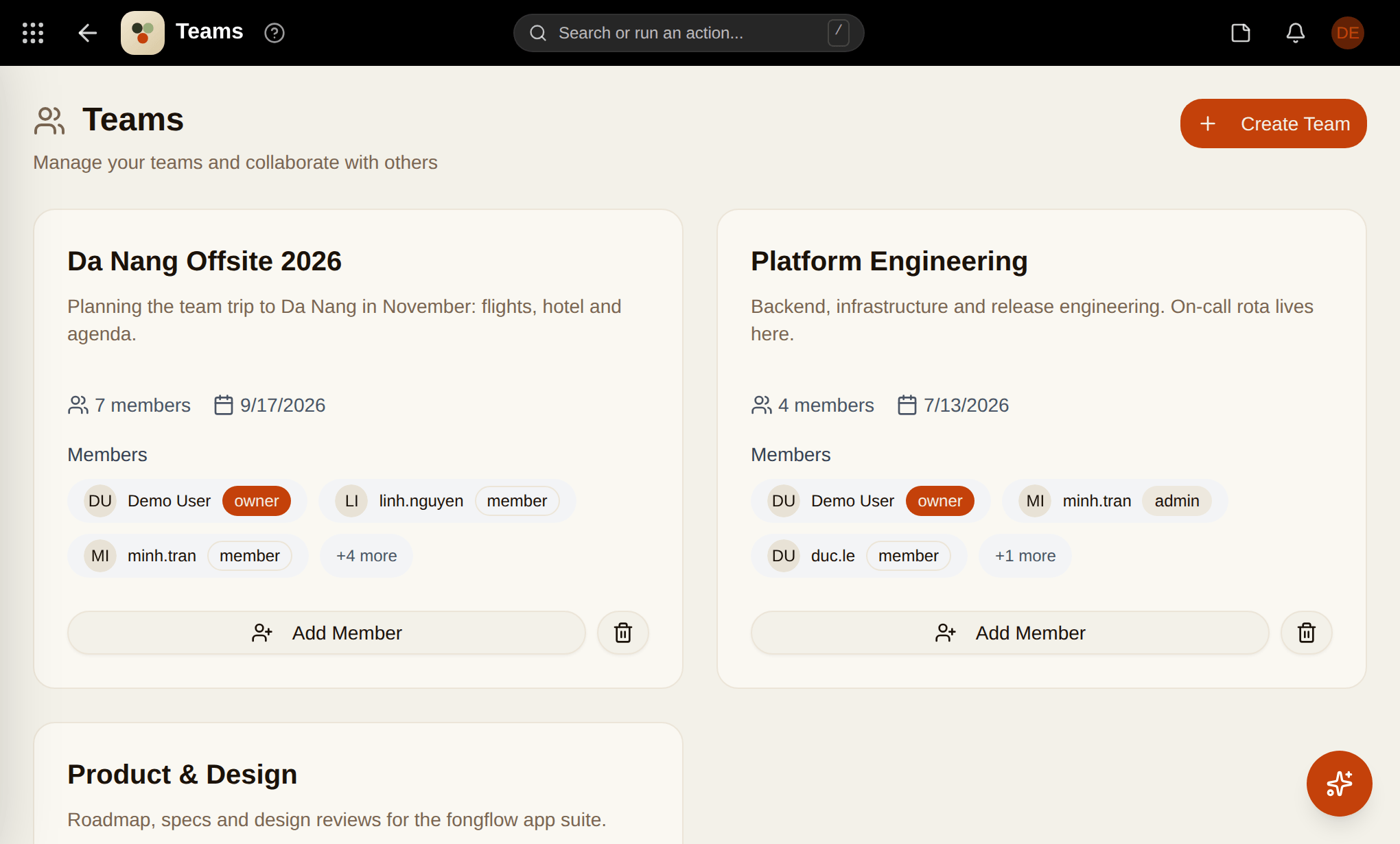Click the Teams app logo

pyautogui.click(x=143, y=33)
